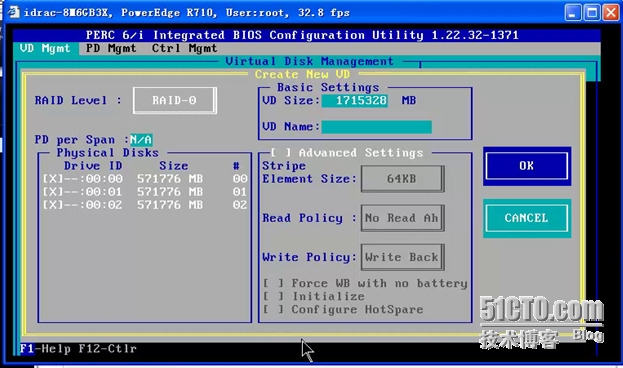623x368 pixels.
Task: Click the Create New VD dialog title
Action: (302, 74)
